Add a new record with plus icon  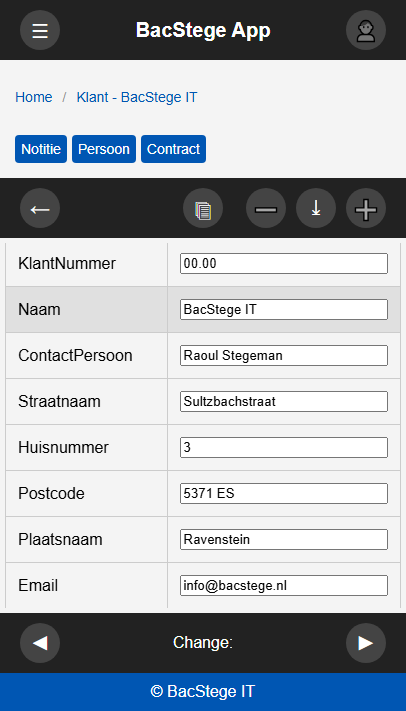pyautogui.click(x=366, y=208)
